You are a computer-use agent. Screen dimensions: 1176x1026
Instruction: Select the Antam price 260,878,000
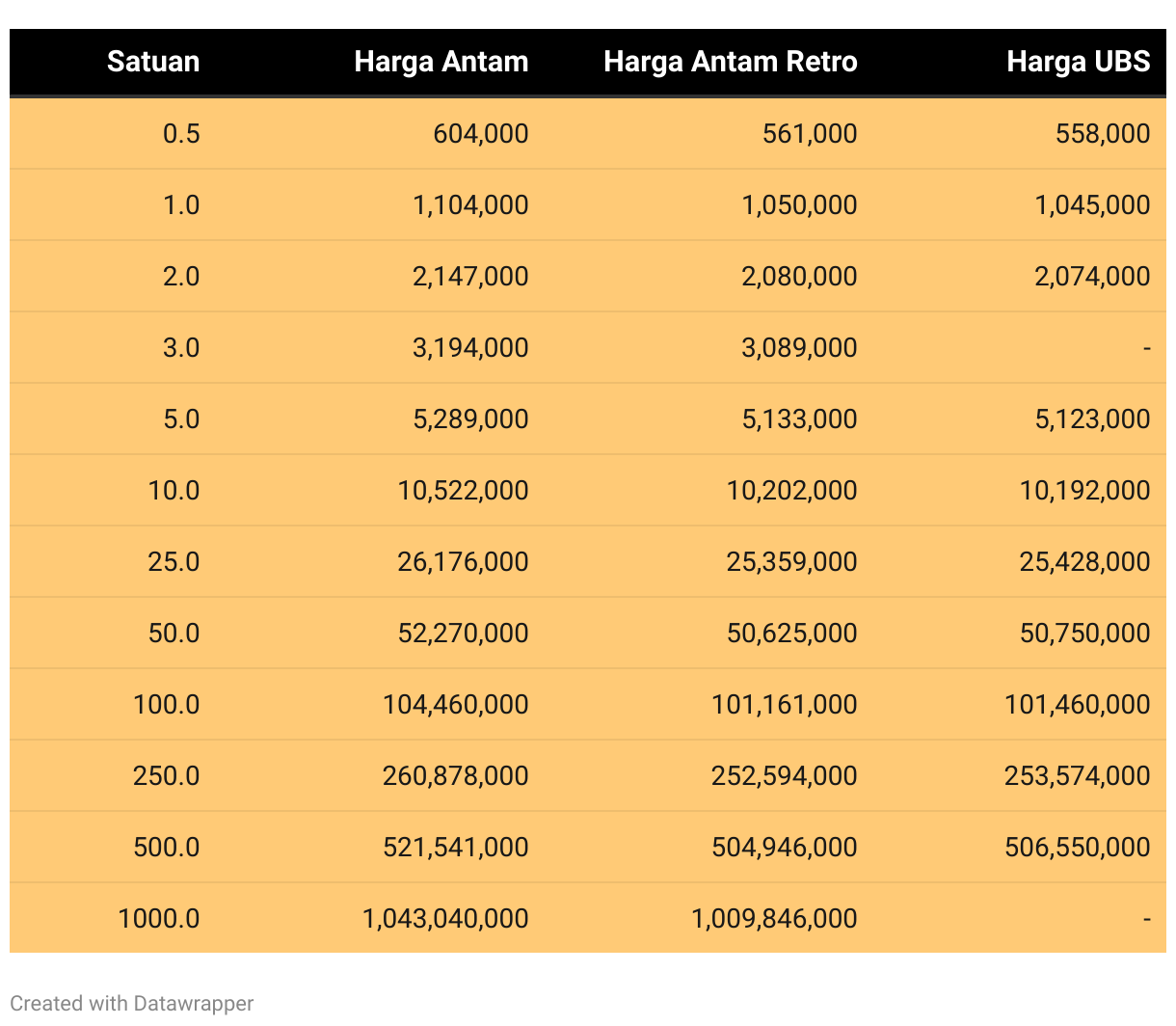tap(455, 775)
